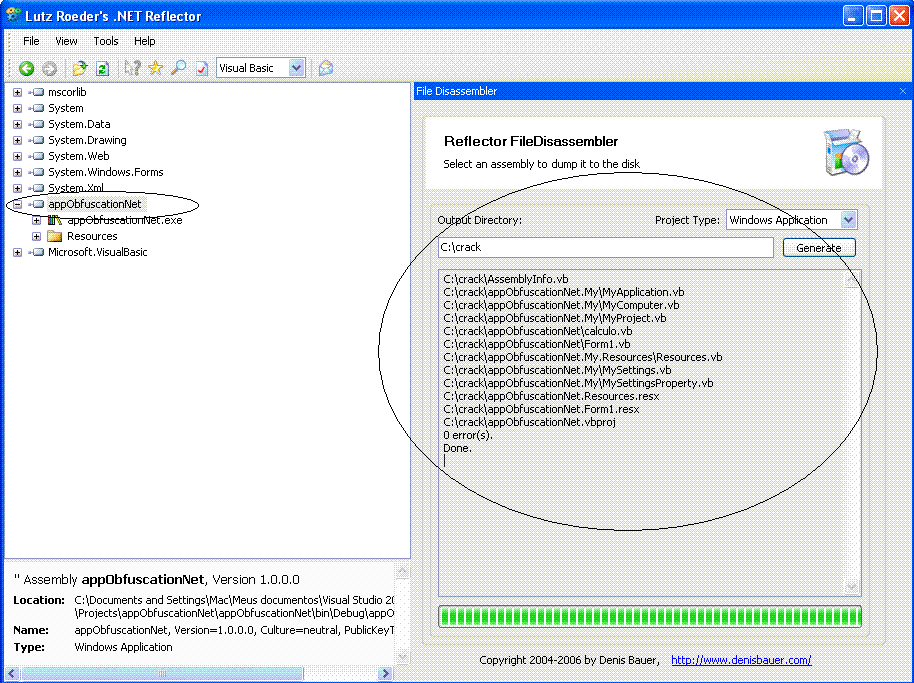The height and width of the screenshot is (683, 914).
Task: Click the appObfuscationNet\Form1.vb output line
Action: (536, 344)
